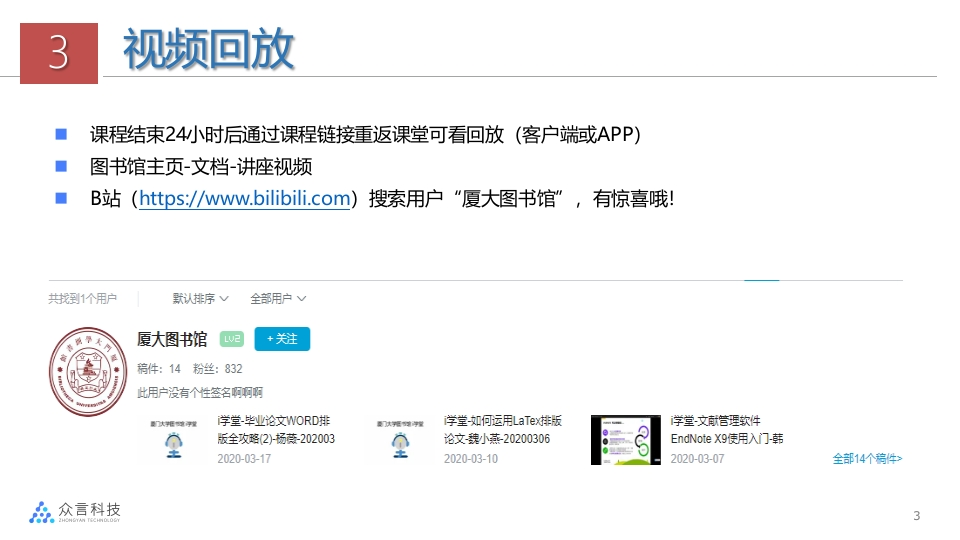Expand the 全部用户 filter dropdown
960x540 pixels.
click(277, 299)
